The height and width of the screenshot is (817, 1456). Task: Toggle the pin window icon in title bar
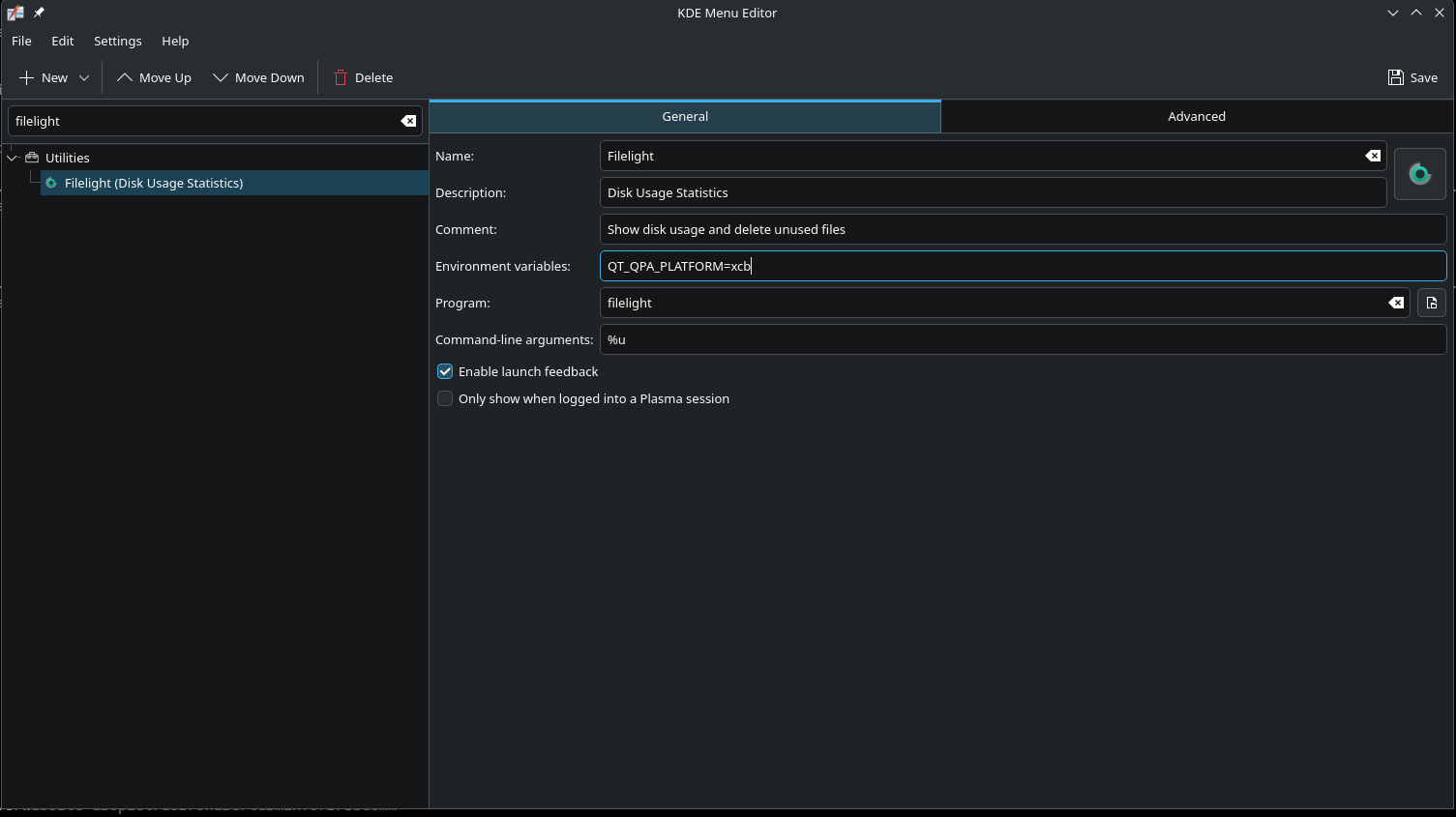(x=39, y=13)
